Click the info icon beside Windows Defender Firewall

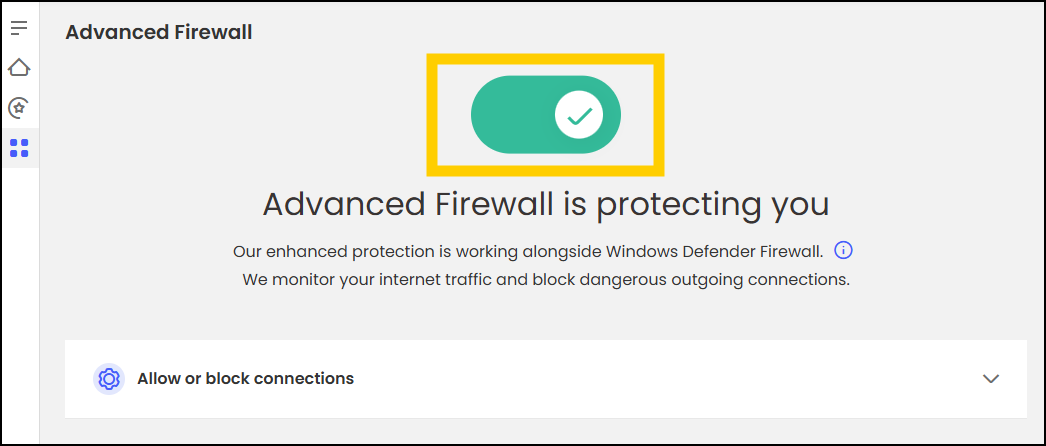[843, 249]
